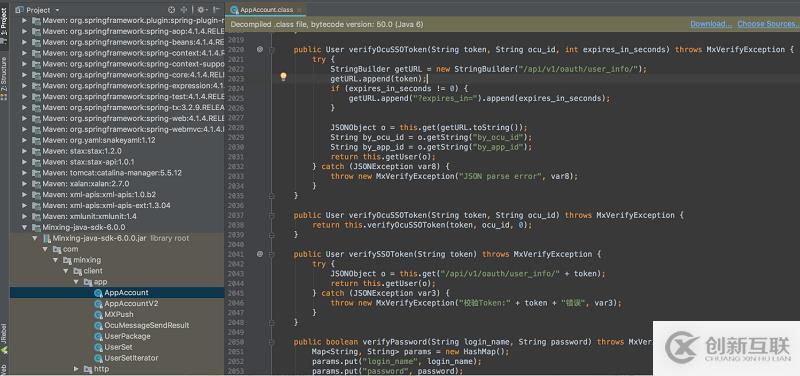Collapse the Minxing-java-sdk-6.0.0.jar node

click(35, 238)
